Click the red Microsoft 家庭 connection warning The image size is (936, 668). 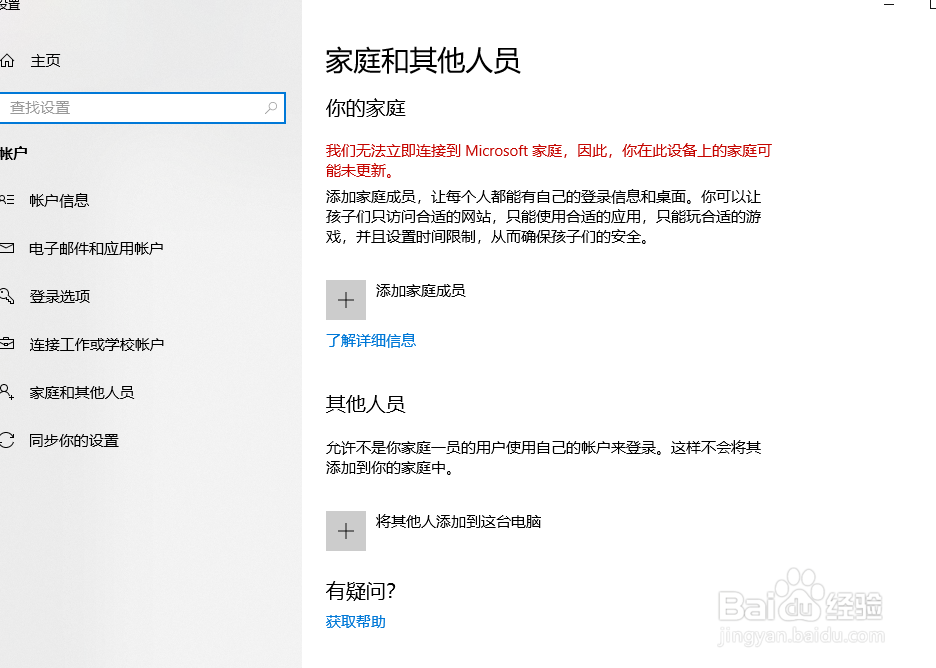point(549,161)
